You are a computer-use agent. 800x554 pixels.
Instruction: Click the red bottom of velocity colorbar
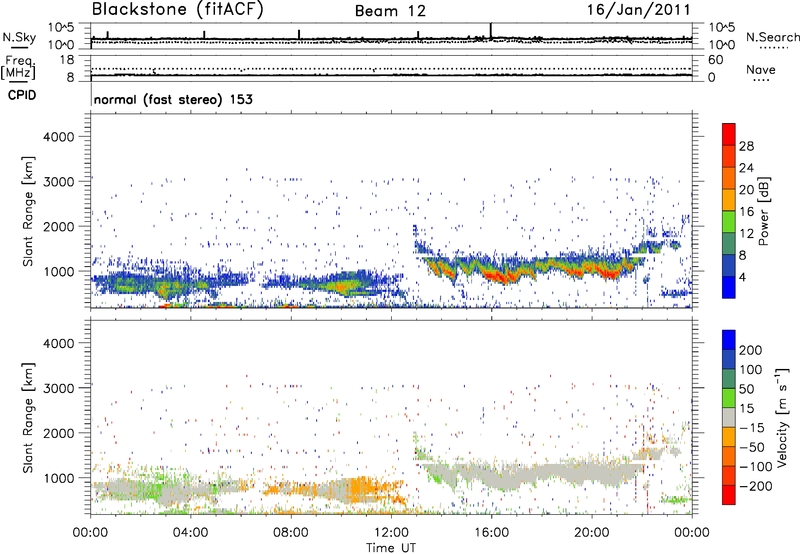[x=729, y=495]
